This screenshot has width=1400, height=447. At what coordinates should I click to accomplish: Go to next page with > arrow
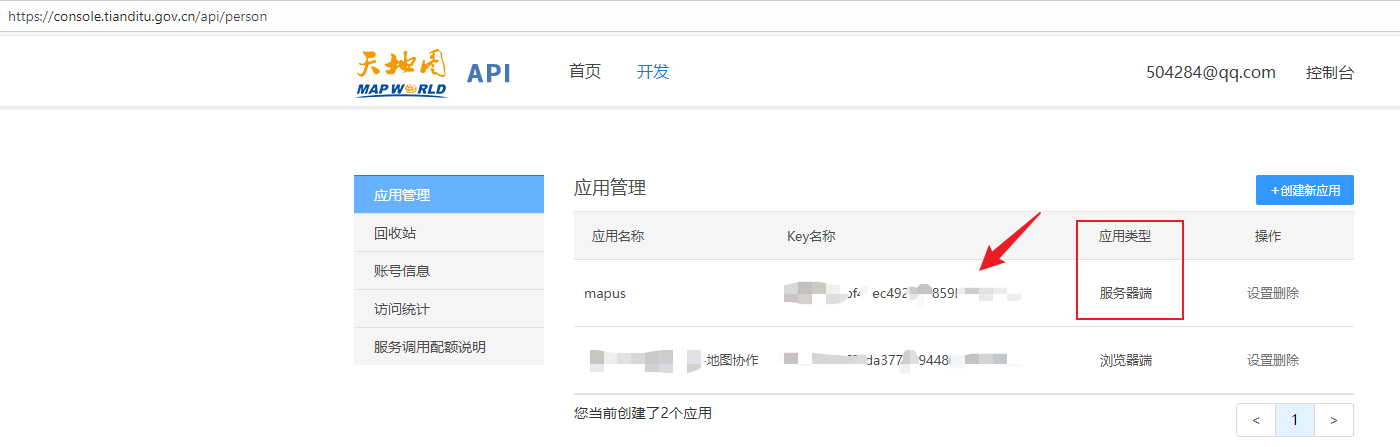(1333, 420)
